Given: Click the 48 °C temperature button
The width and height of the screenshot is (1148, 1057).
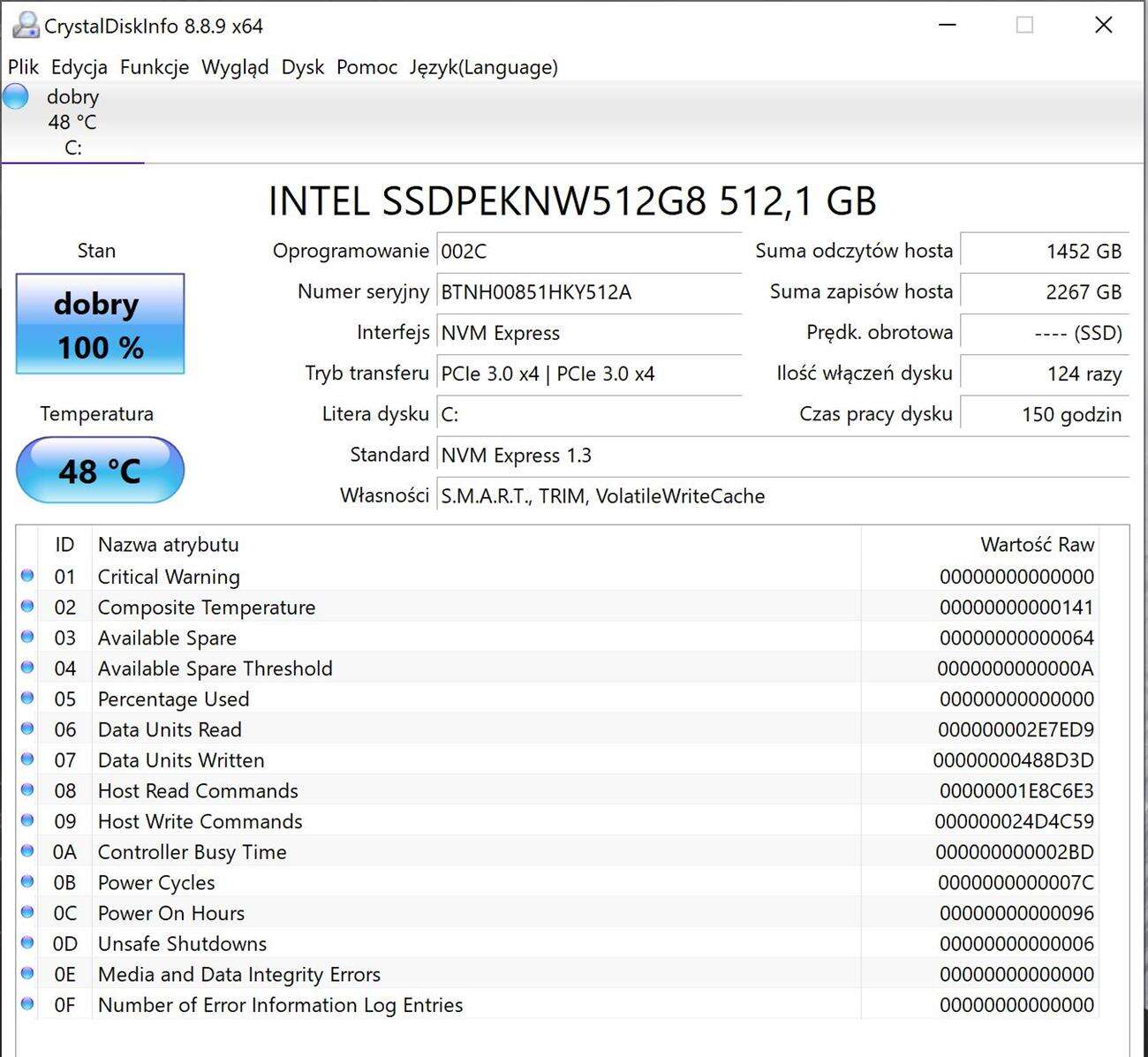Looking at the screenshot, I should pyautogui.click(x=100, y=471).
